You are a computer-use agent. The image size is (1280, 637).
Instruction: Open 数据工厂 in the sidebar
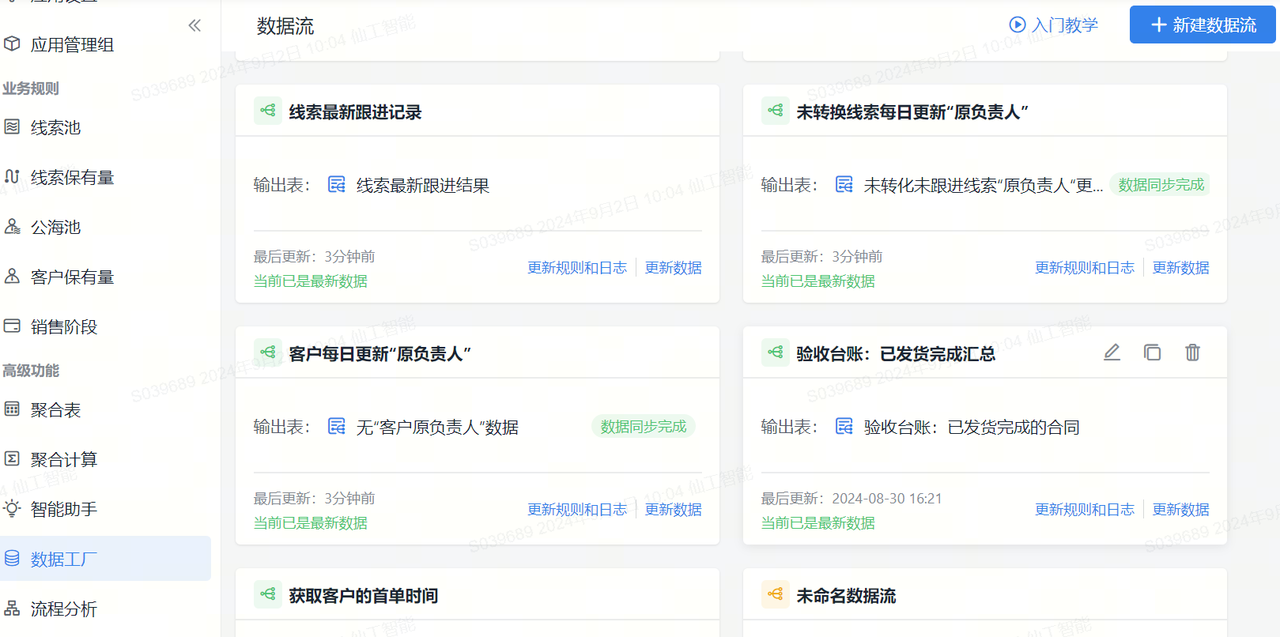tap(64, 559)
